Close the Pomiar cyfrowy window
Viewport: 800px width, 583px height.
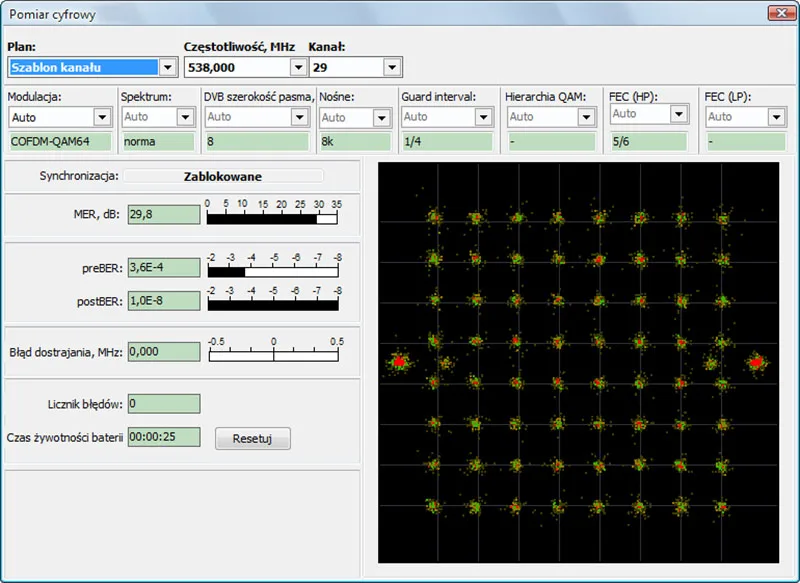coord(782,13)
